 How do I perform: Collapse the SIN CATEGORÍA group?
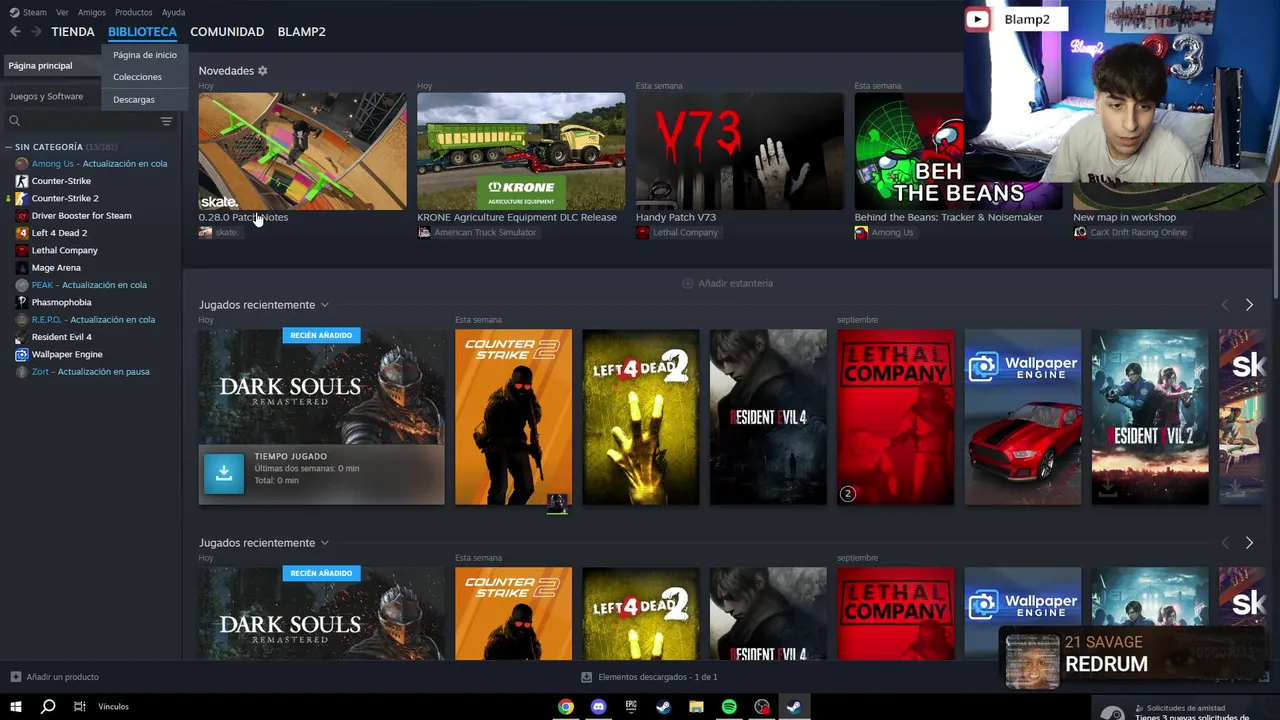(x=8, y=147)
